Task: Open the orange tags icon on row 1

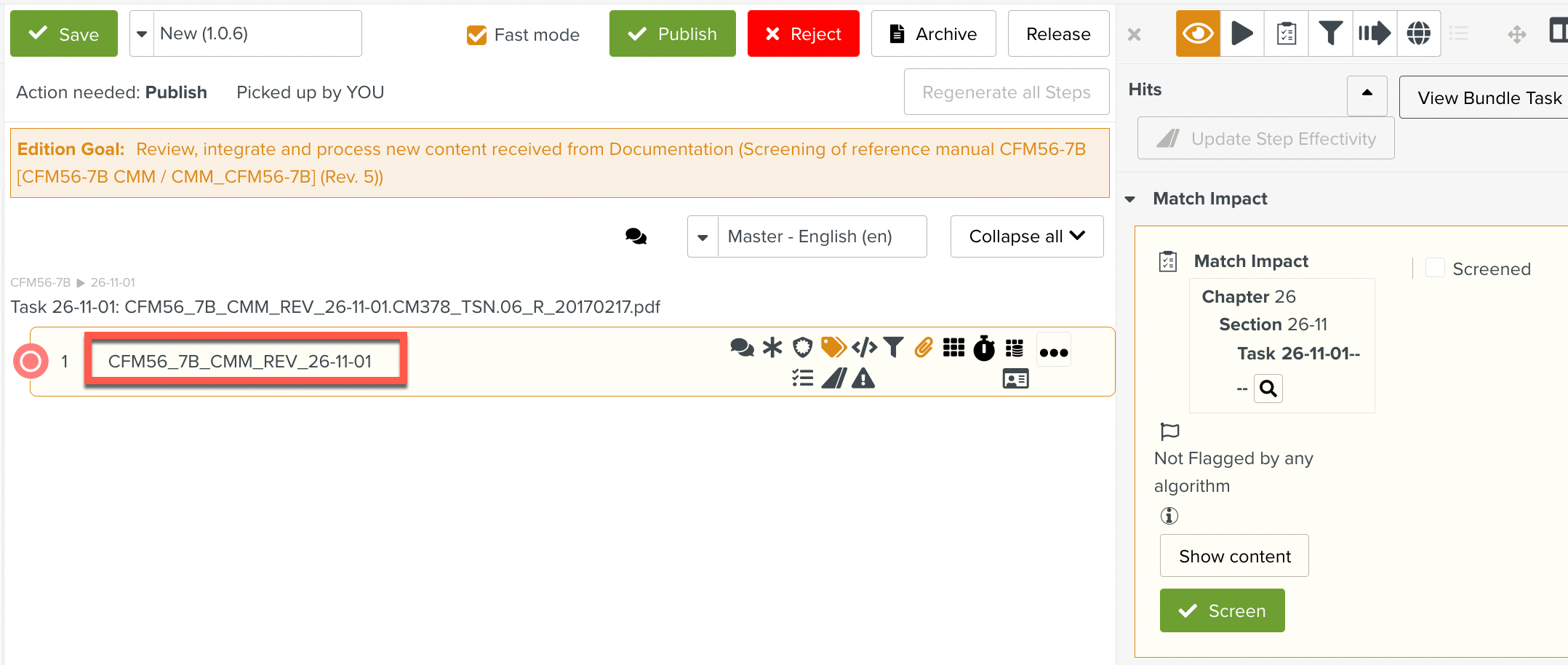Action: point(834,348)
